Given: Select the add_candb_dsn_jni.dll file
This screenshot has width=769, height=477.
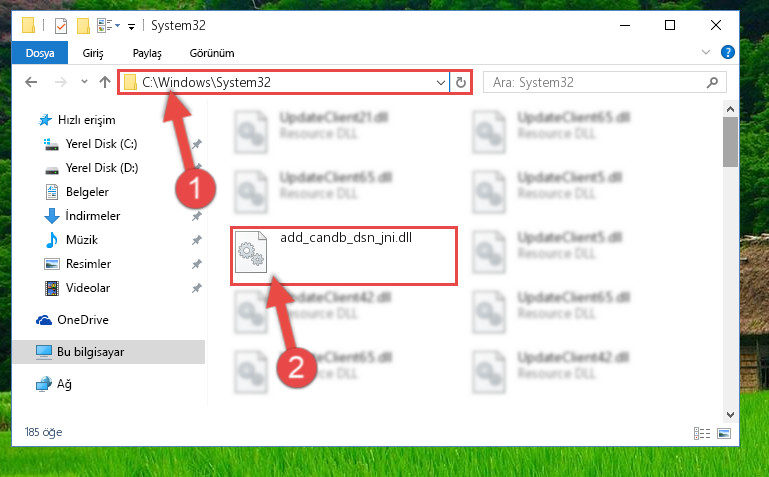Looking at the screenshot, I should tap(343, 255).
